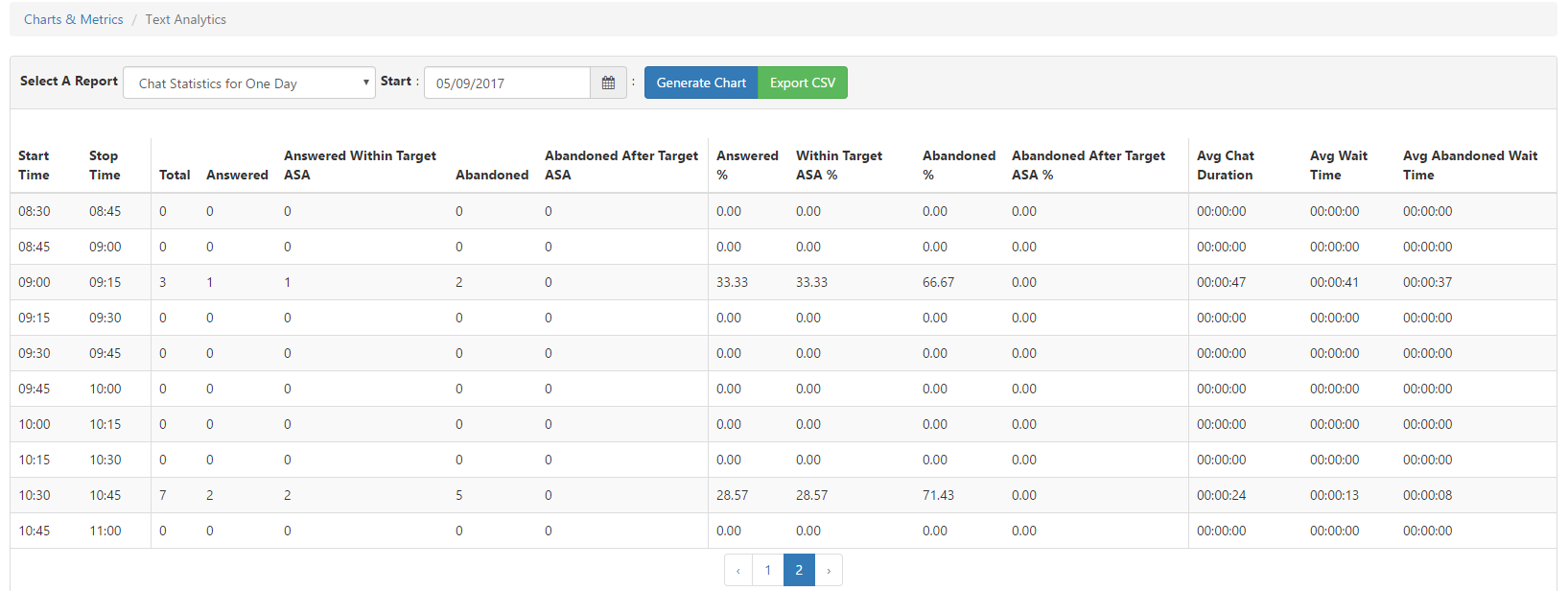The width and height of the screenshot is (1568, 591).
Task: Click avg abandoned wait 00:00:08
Action: point(1428,495)
